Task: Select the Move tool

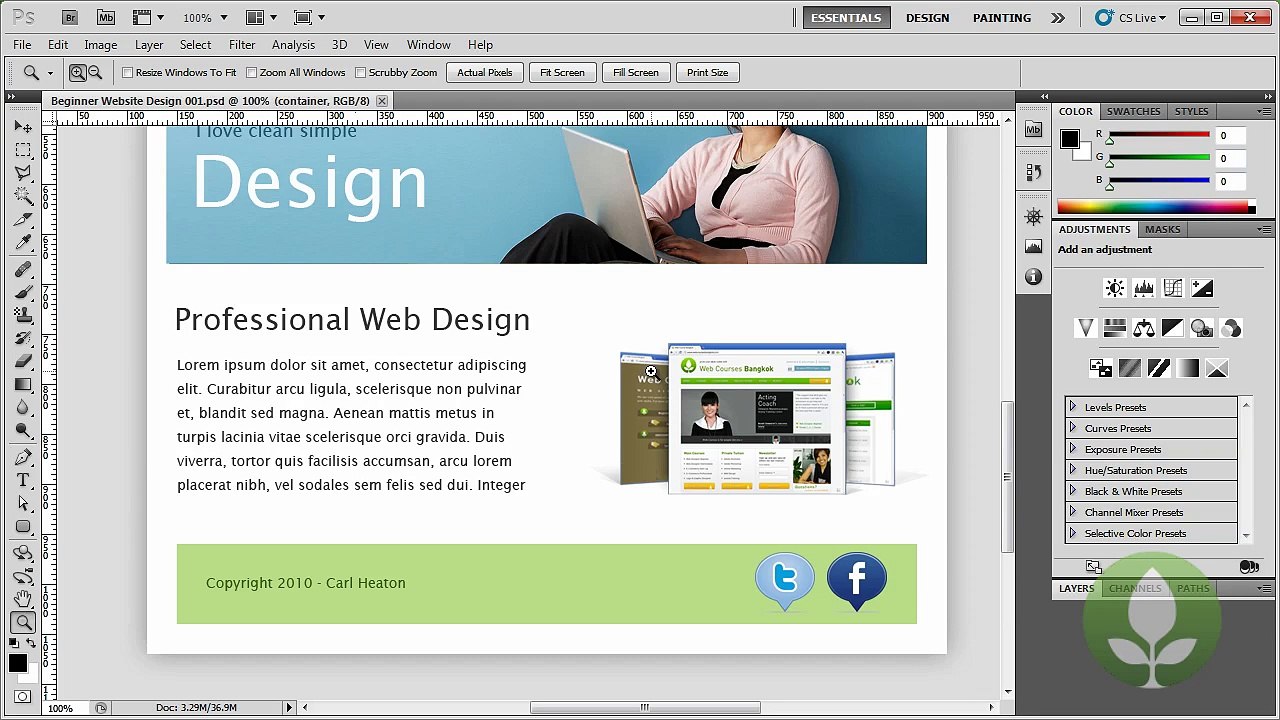Action: point(23,127)
